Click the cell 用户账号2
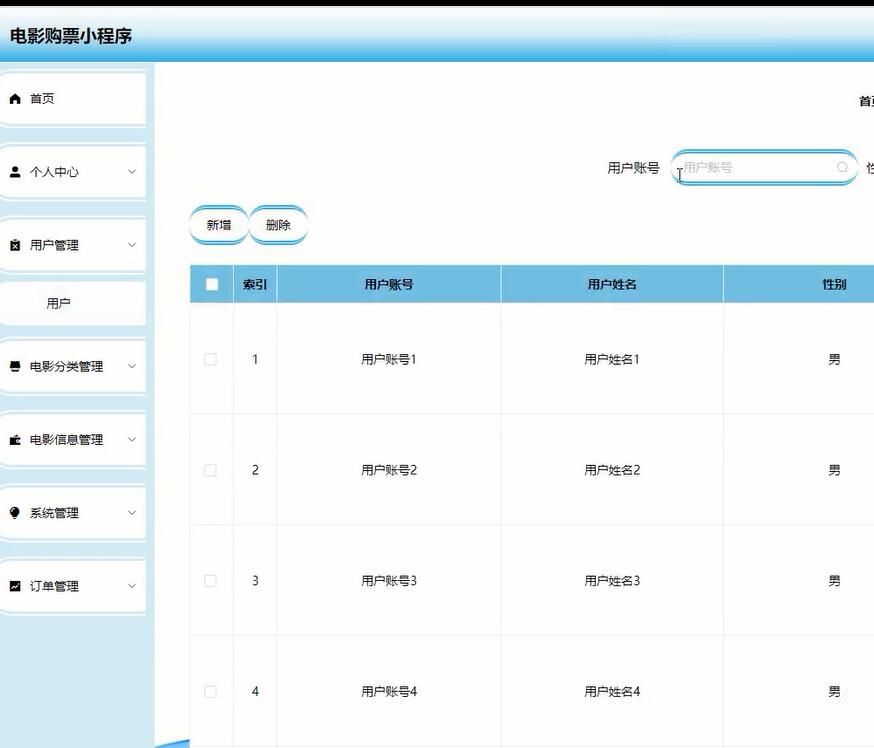Screen dimensions: 874x748 [x=389, y=470]
